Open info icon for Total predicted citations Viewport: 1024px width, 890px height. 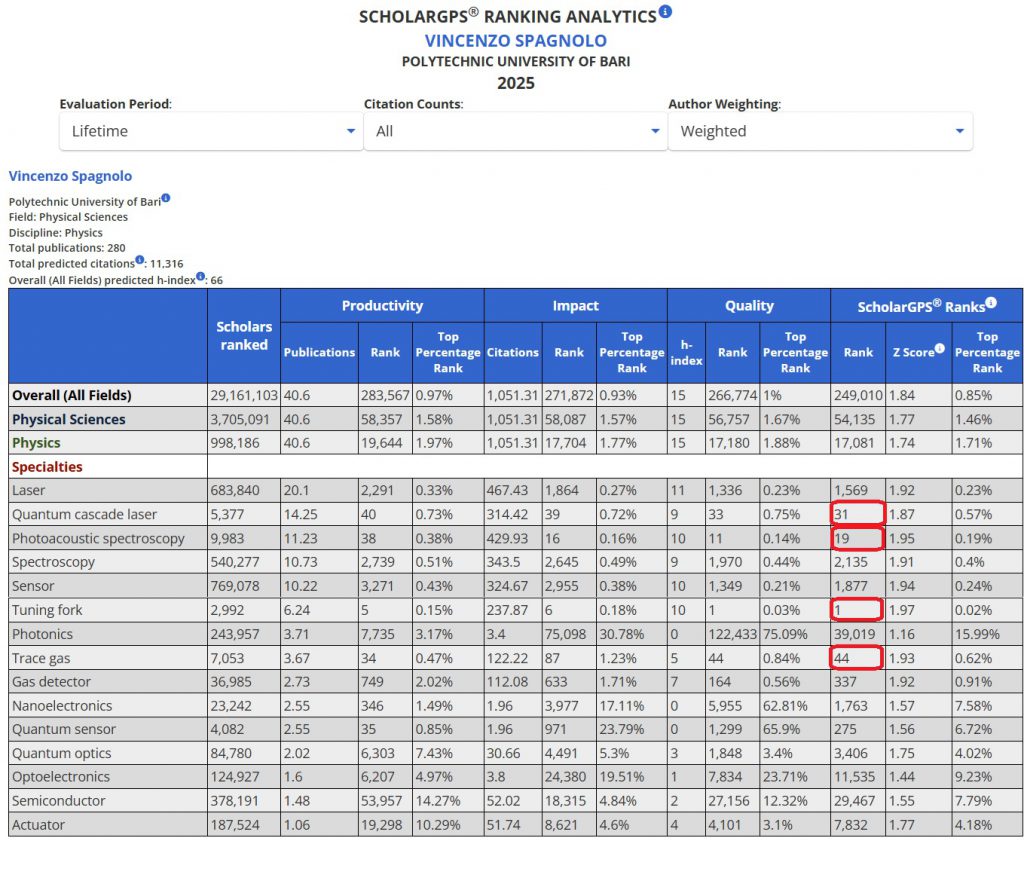coord(140,260)
